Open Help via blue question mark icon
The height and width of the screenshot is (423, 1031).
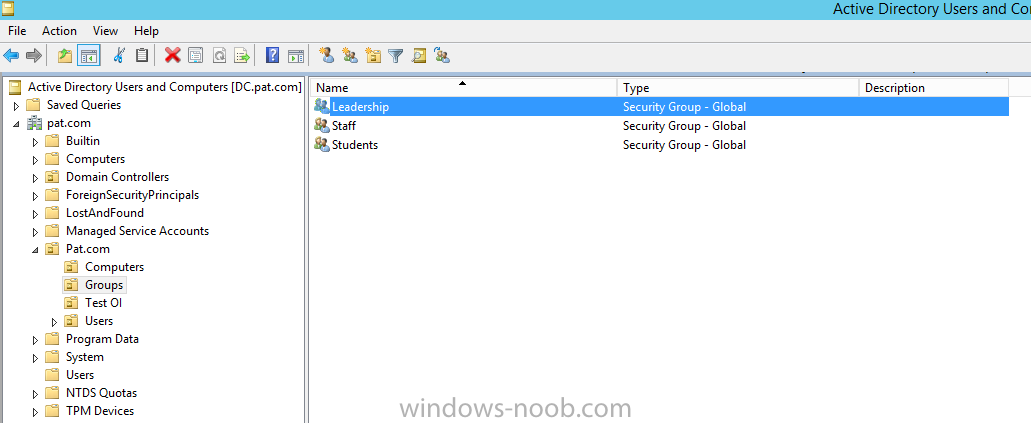[272, 56]
